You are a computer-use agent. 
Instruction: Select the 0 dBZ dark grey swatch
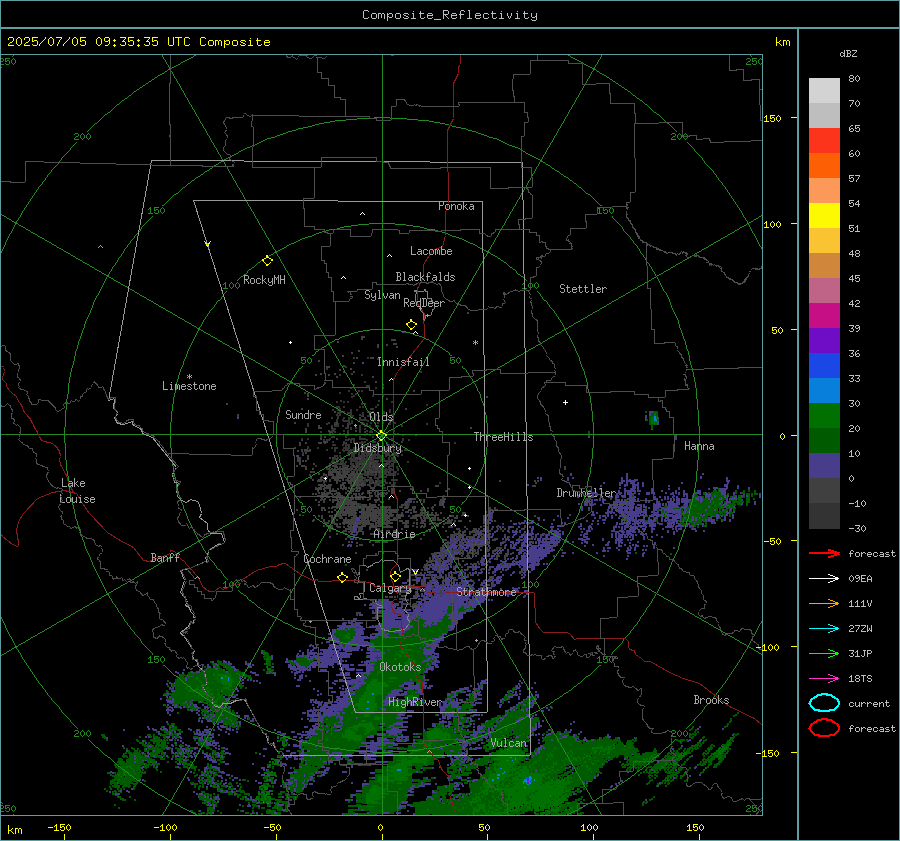tap(824, 490)
